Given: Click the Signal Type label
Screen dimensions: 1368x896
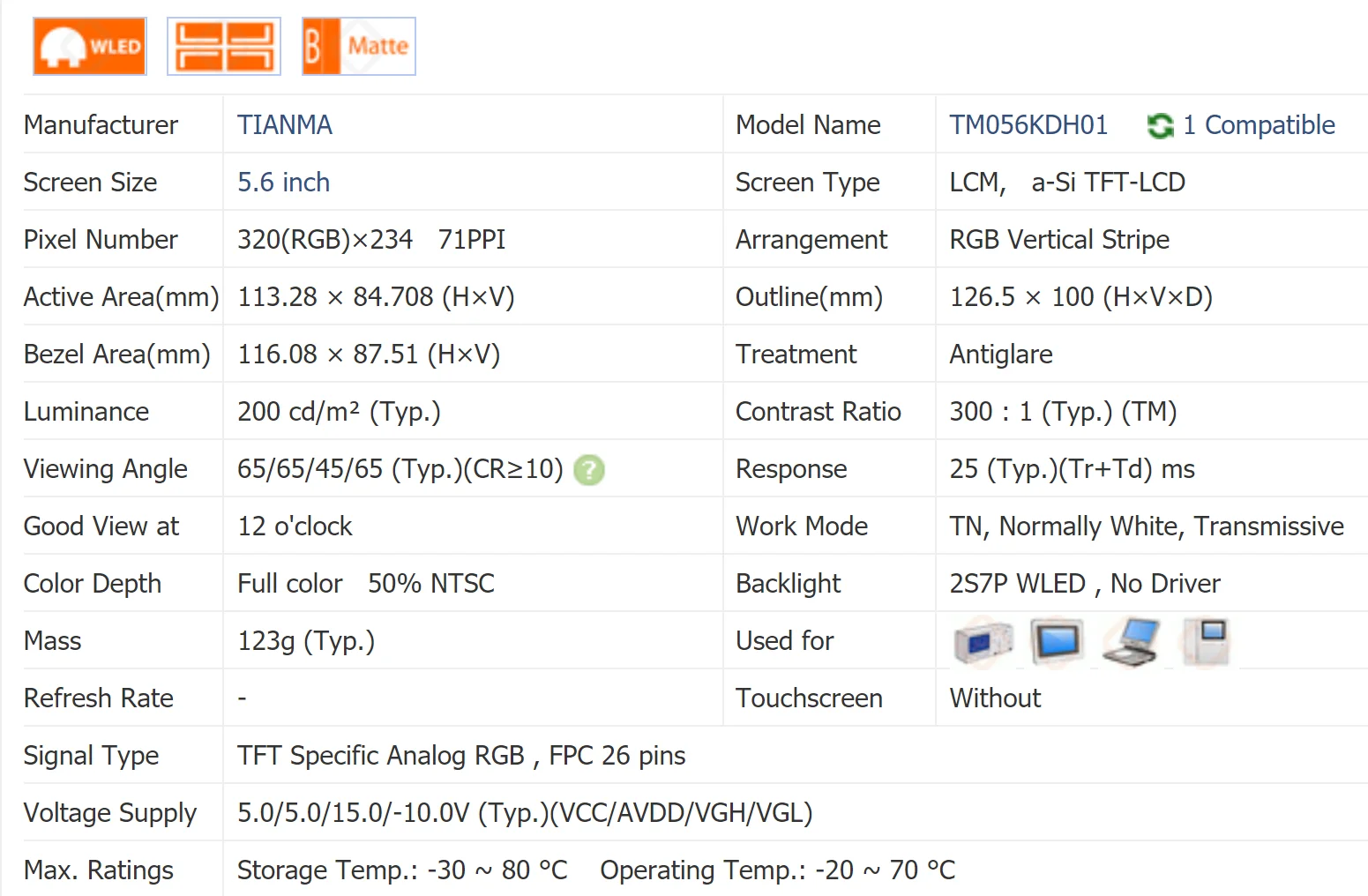Looking at the screenshot, I should pyautogui.click(x=92, y=756).
